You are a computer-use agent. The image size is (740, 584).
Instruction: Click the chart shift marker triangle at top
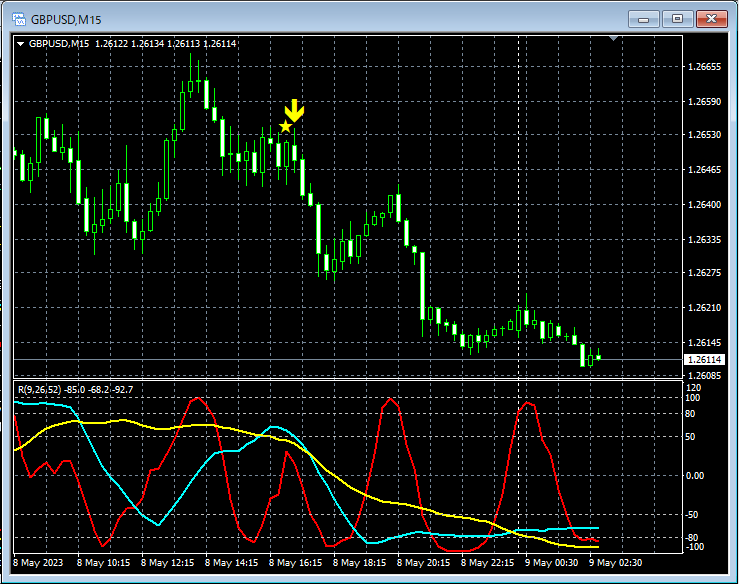coord(613,38)
